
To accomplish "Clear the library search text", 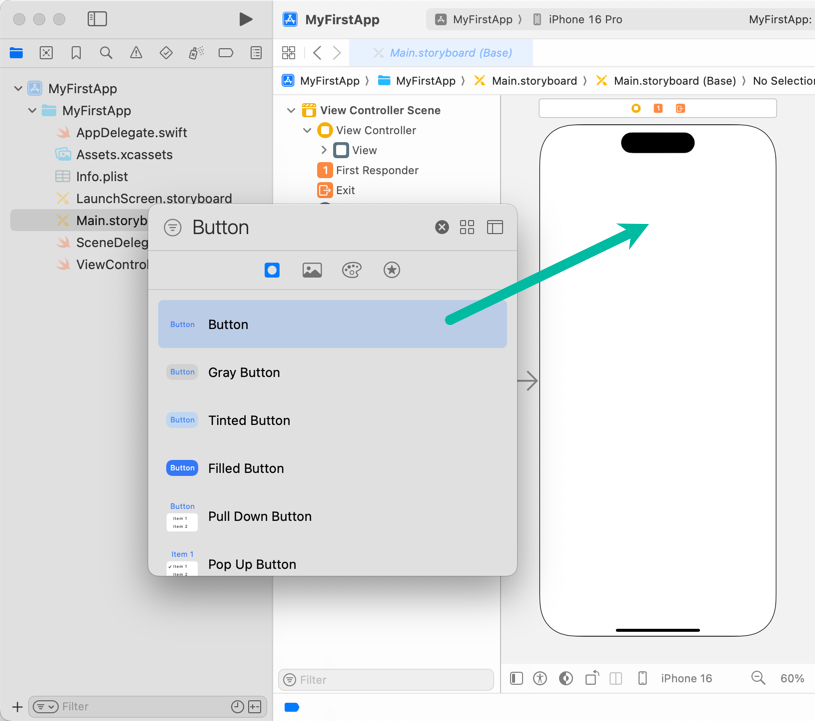I will pyautogui.click(x=442, y=227).
